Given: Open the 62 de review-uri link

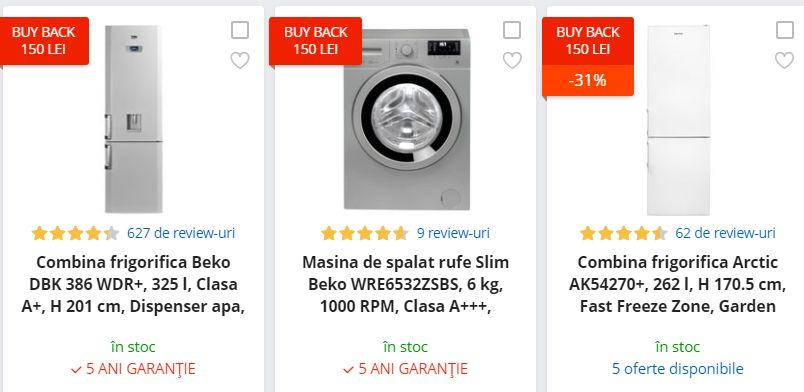Looking at the screenshot, I should (x=726, y=233).
